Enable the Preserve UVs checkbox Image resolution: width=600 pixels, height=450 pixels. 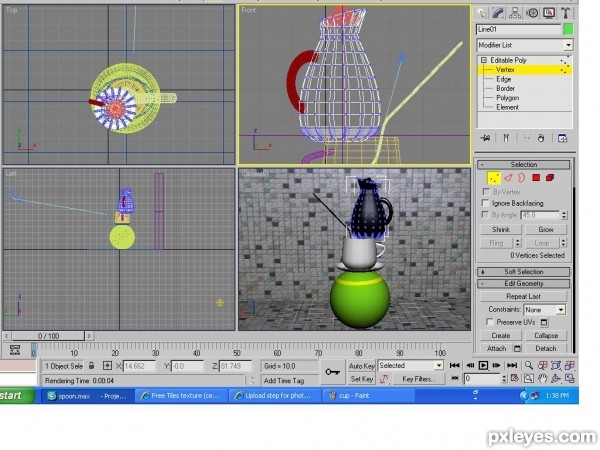point(489,322)
